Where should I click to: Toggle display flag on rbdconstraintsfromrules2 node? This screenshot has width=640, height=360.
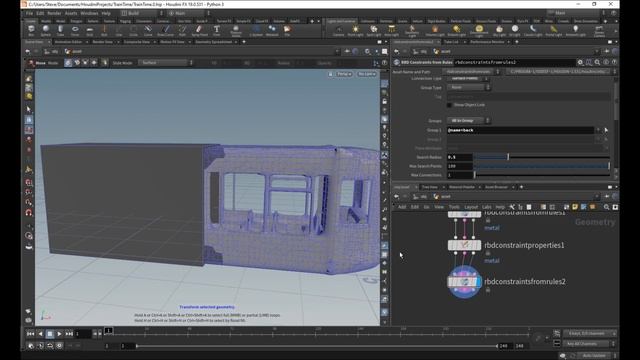coord(479,282)
